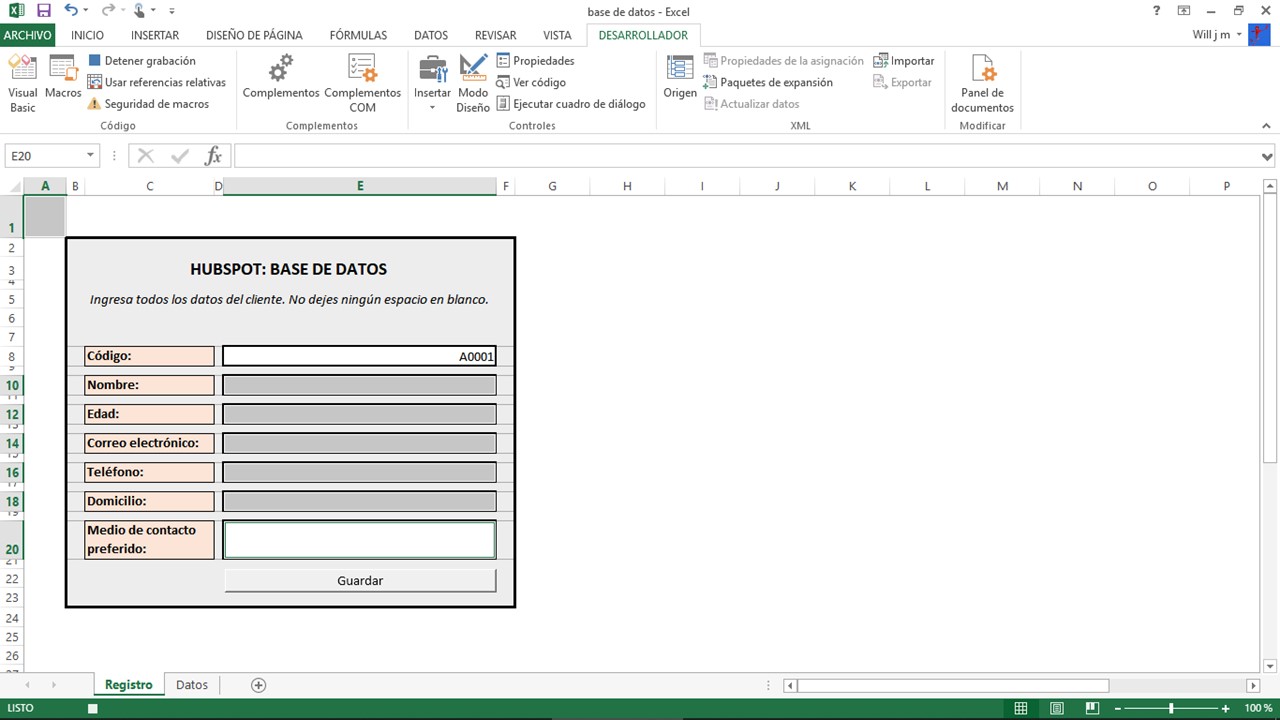The width and height of the screenshot is (1280, 720).
Task: Select the Domicilio input cell
Action: pos(360,501)
